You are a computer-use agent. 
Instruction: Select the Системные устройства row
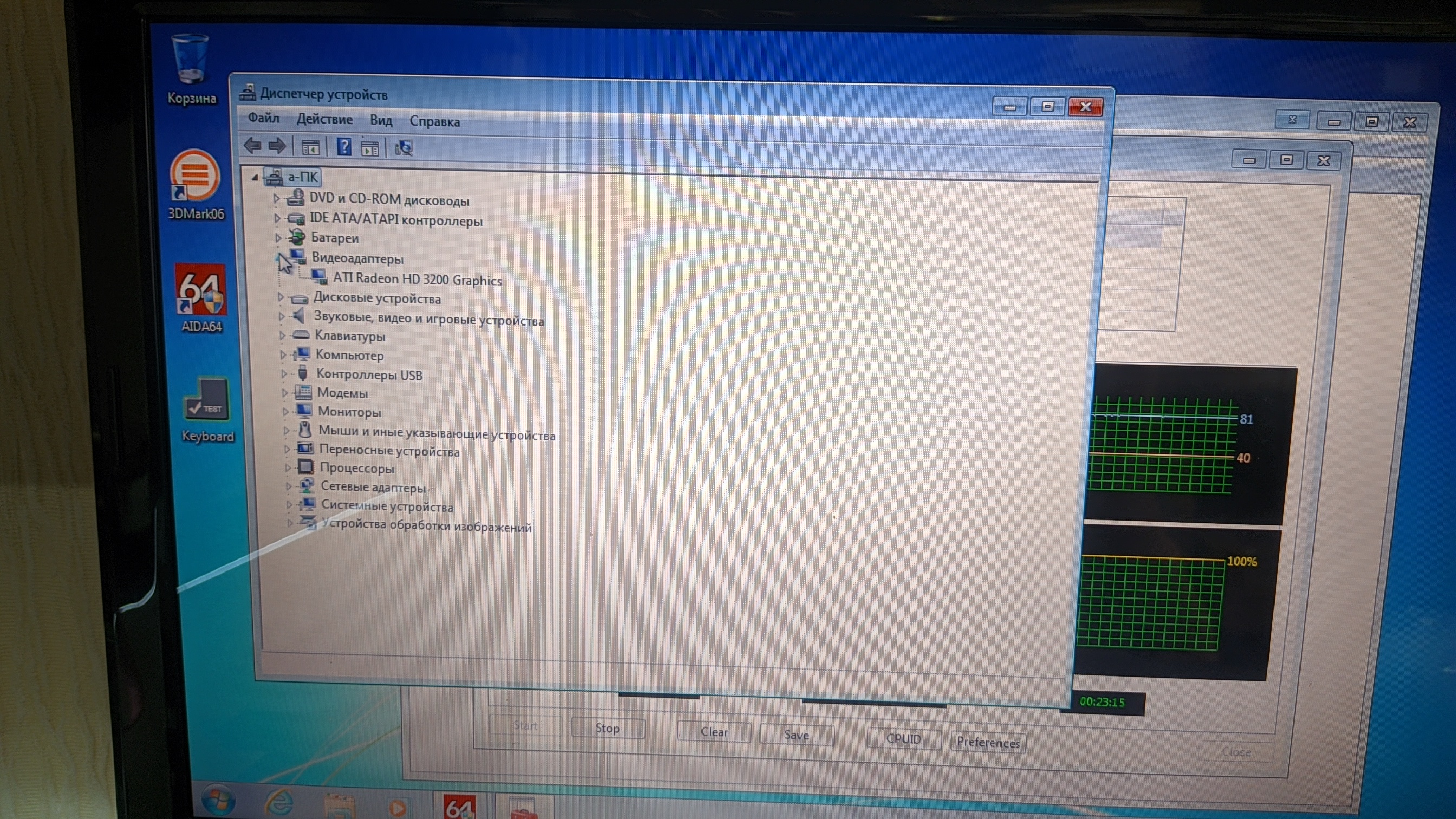[387, 506]
